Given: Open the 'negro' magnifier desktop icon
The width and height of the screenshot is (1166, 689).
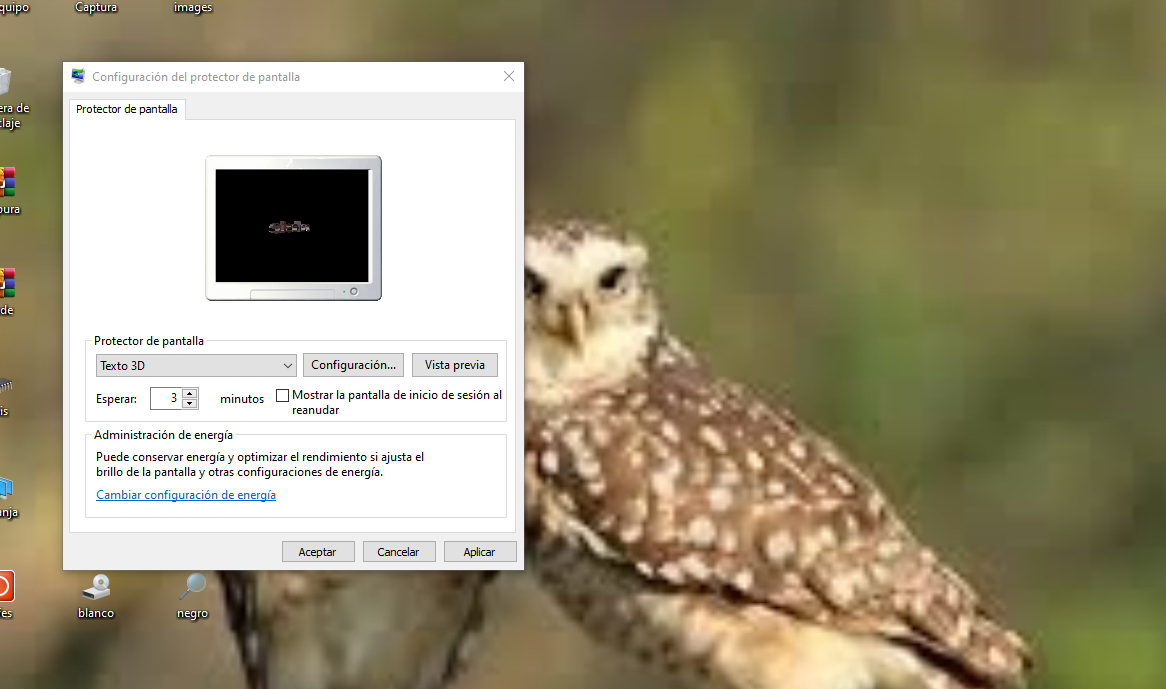Looking at the screenshot, I should [192, 587].
